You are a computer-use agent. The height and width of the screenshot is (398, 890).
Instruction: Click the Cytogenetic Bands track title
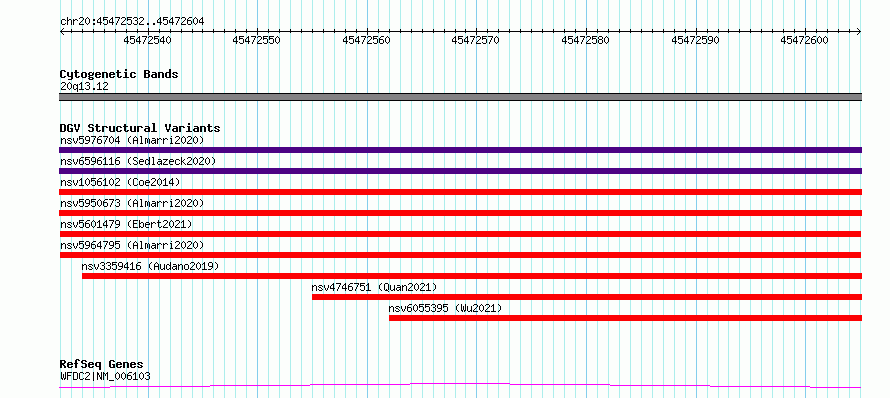coord(119,74)
